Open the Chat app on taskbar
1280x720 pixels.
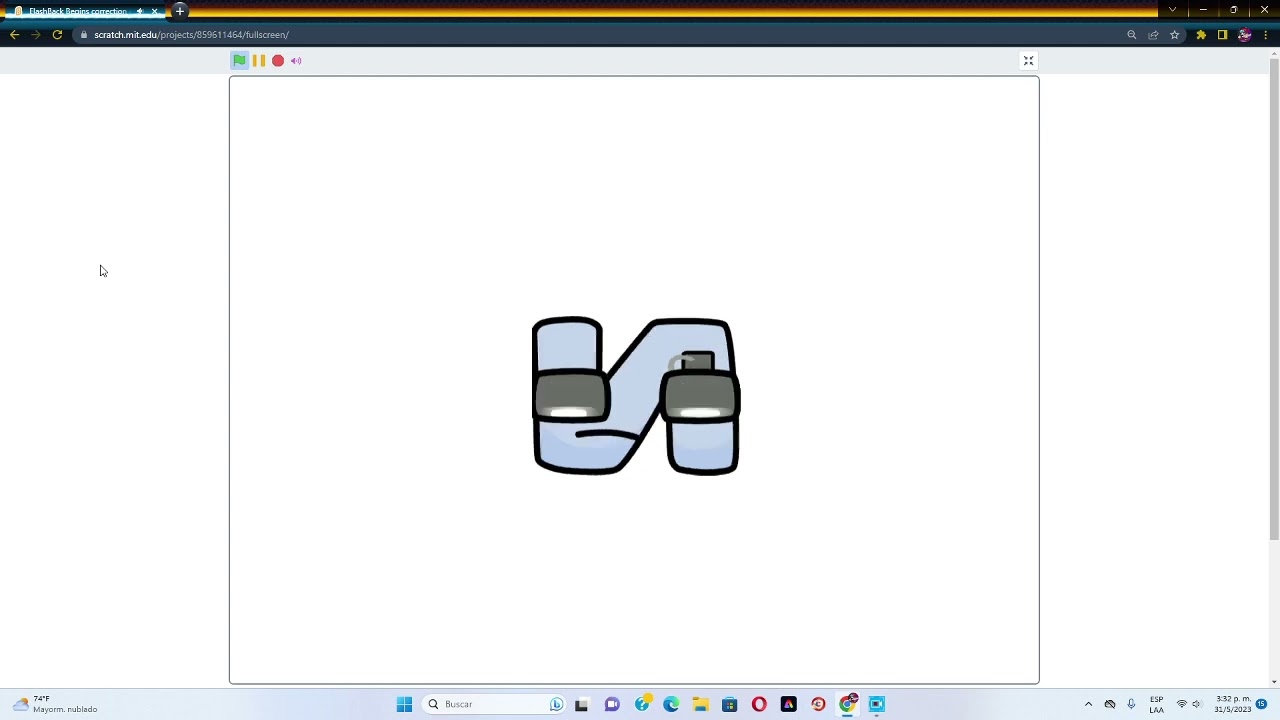click(612, 704)
